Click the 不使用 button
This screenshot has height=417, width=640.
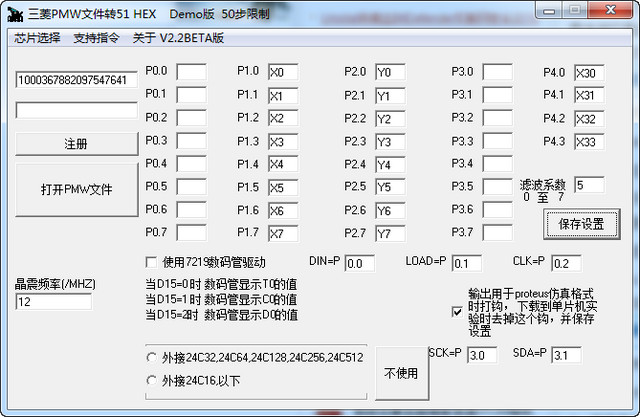(x=401, y=373)
